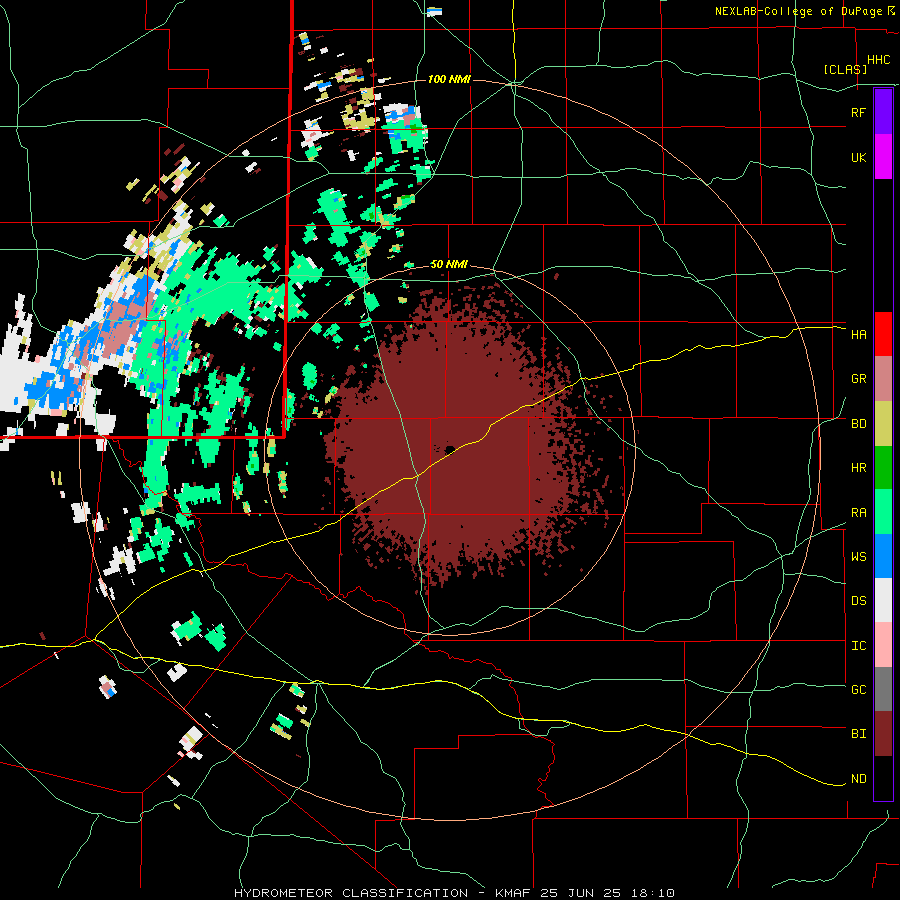Click the ND legend label
Screen dimensions: 900x900
pos(858,779)
